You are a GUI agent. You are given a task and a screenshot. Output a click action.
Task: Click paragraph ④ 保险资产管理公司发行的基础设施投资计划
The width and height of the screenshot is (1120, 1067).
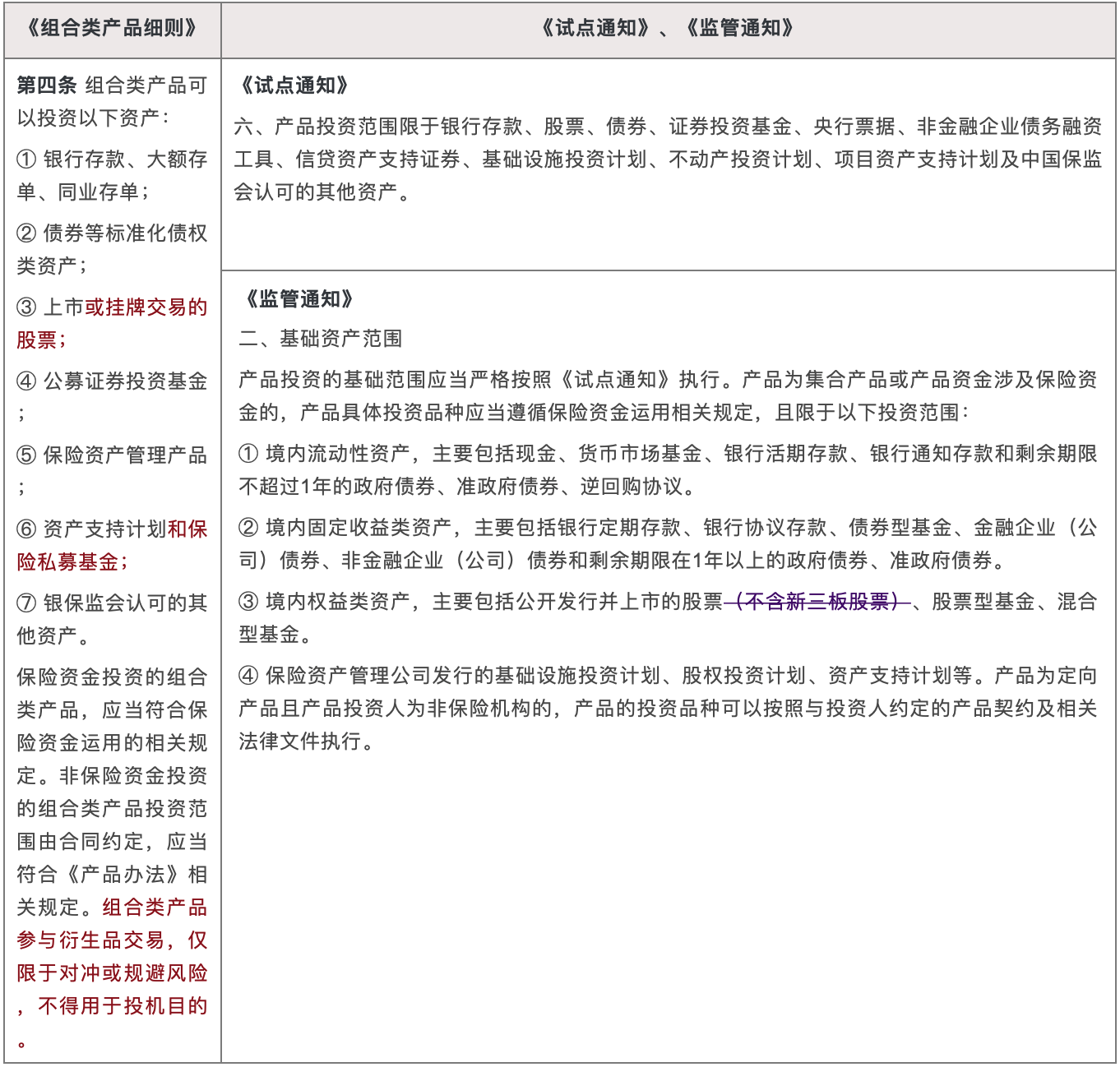tap(668, 709)
